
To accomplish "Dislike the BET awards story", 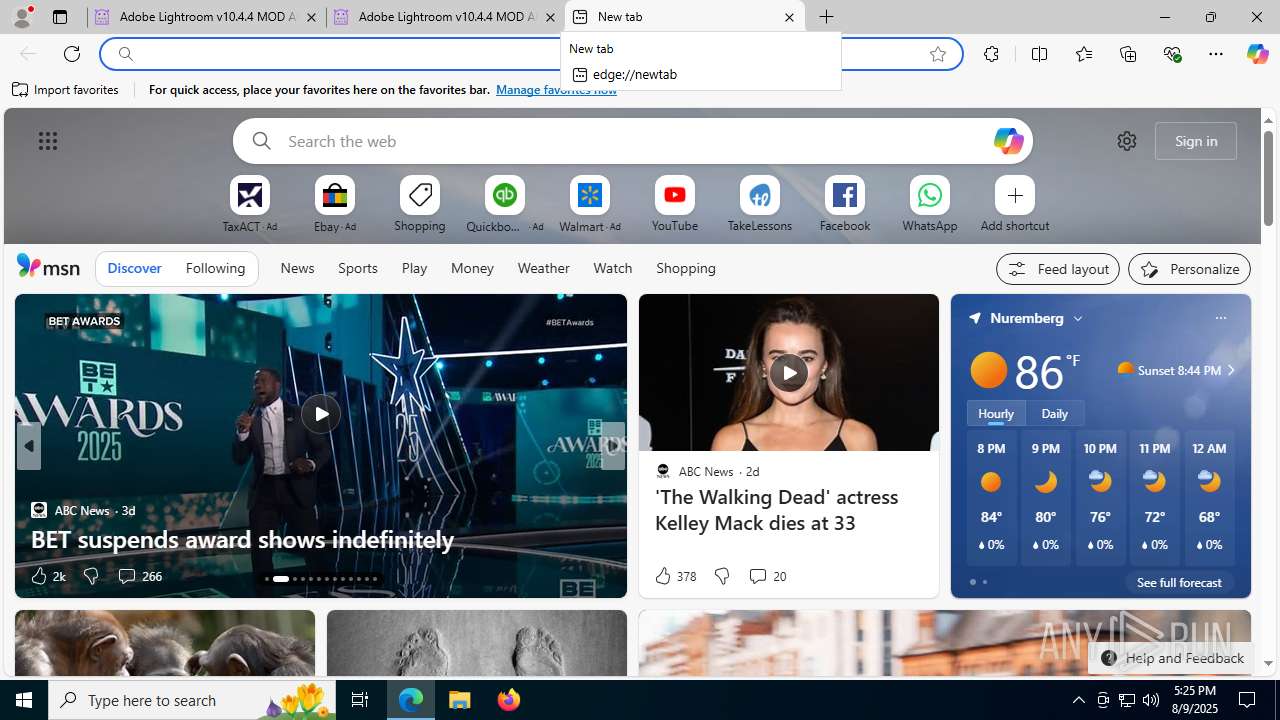I will point(91,576).
